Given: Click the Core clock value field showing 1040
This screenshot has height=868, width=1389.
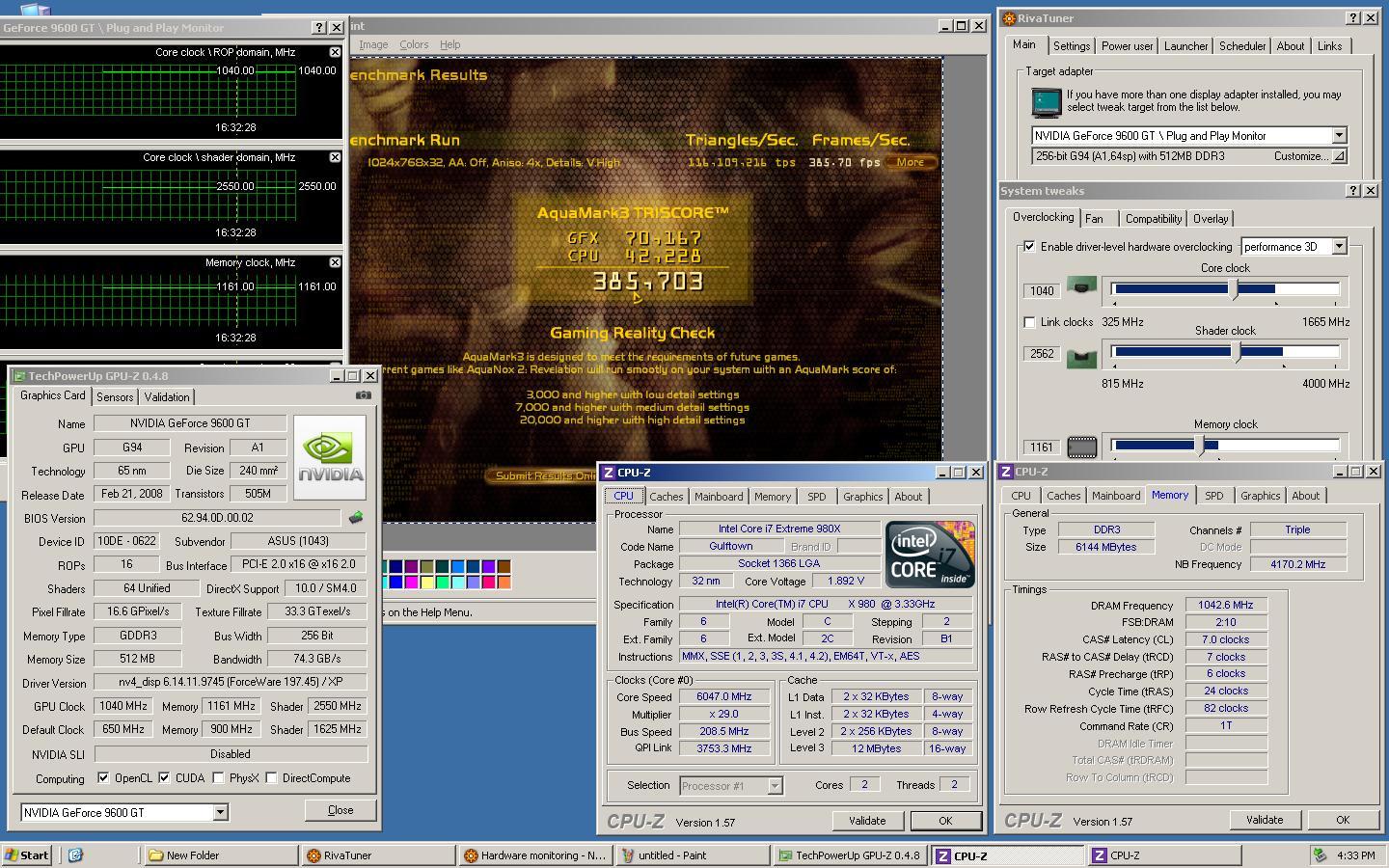Looking at the screenshot, I should click(x=1042, y=290).
